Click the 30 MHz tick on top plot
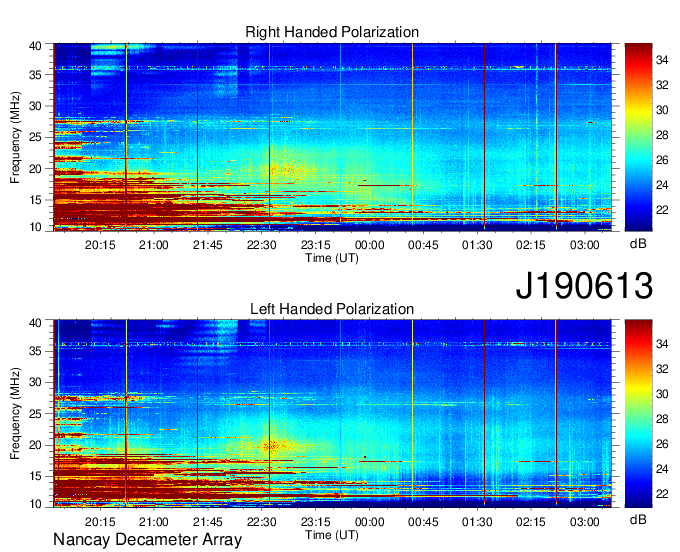Screen dimensions: 680x552 coord(35,106)
